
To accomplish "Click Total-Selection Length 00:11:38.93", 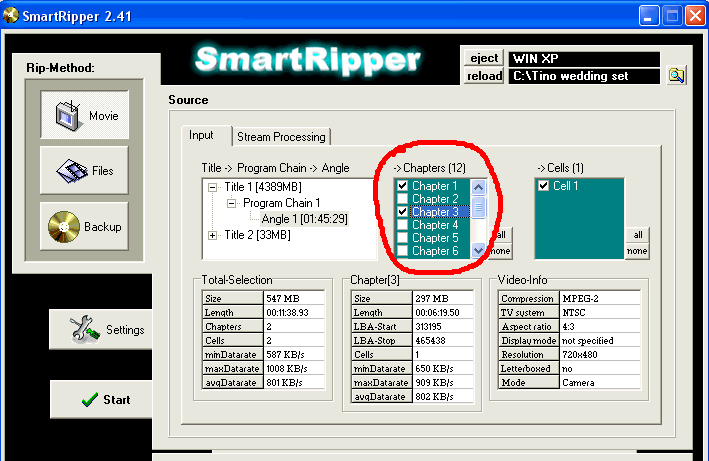I will pyautogui.click(x=294, y=312).
